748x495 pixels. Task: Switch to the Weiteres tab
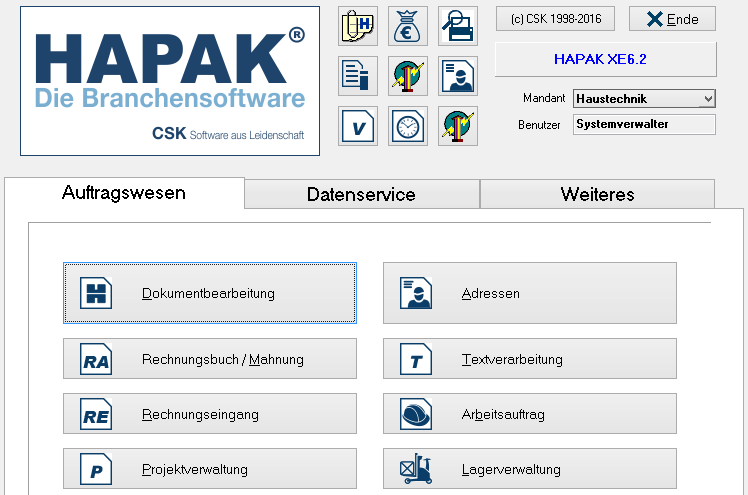point(597,194)
